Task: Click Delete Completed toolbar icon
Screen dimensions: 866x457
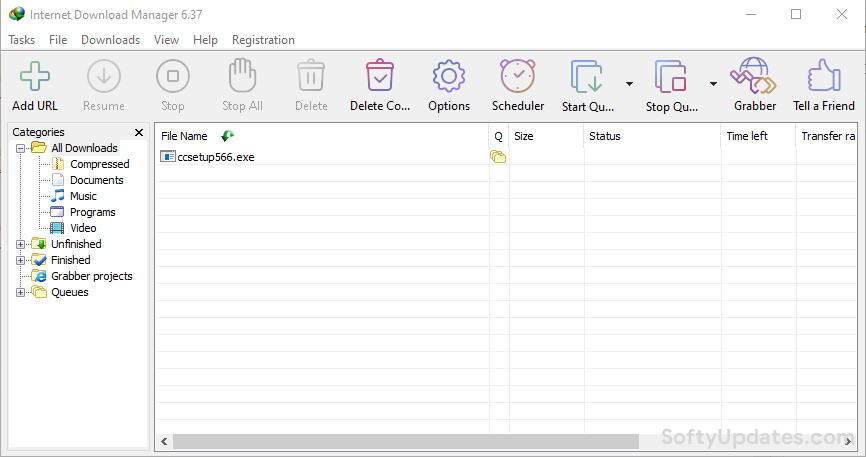Action: [x=380, y=76]
